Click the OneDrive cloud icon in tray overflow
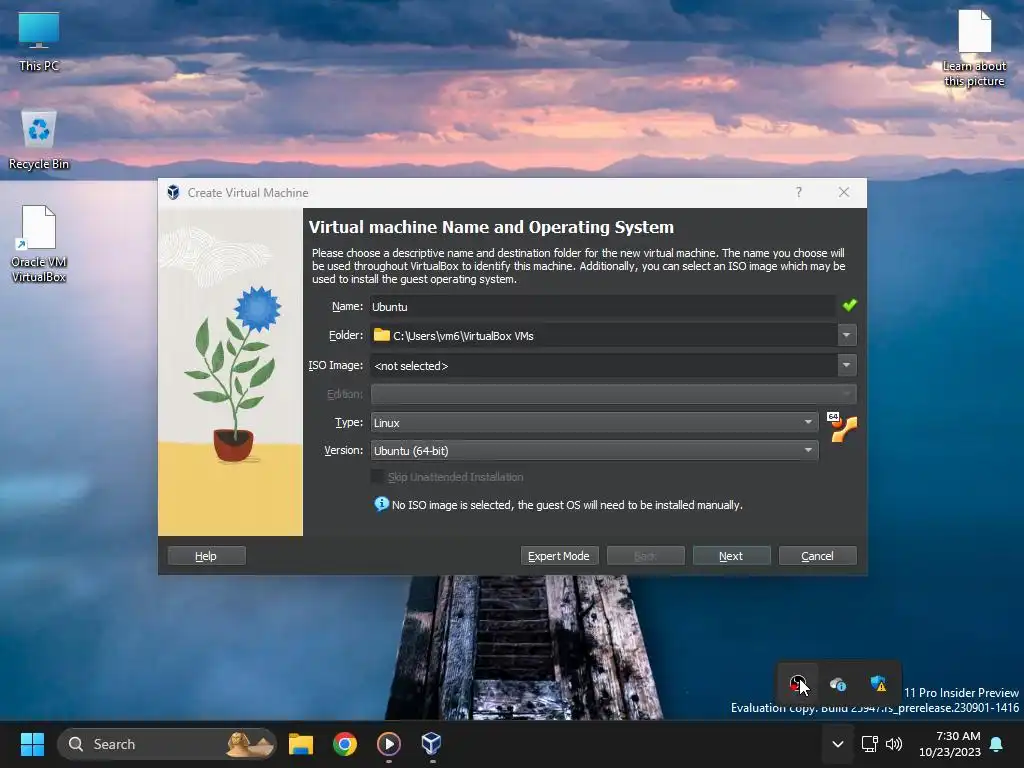This screenshot has width=1024, height=768. (838, 684)
